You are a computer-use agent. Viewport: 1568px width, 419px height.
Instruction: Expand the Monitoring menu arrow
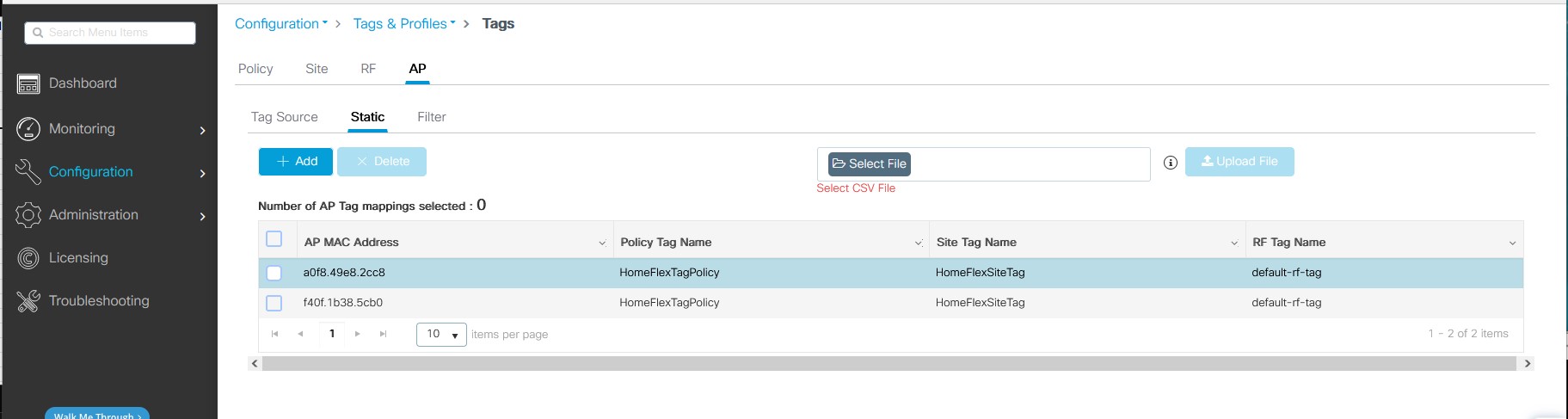coord(202,131)
